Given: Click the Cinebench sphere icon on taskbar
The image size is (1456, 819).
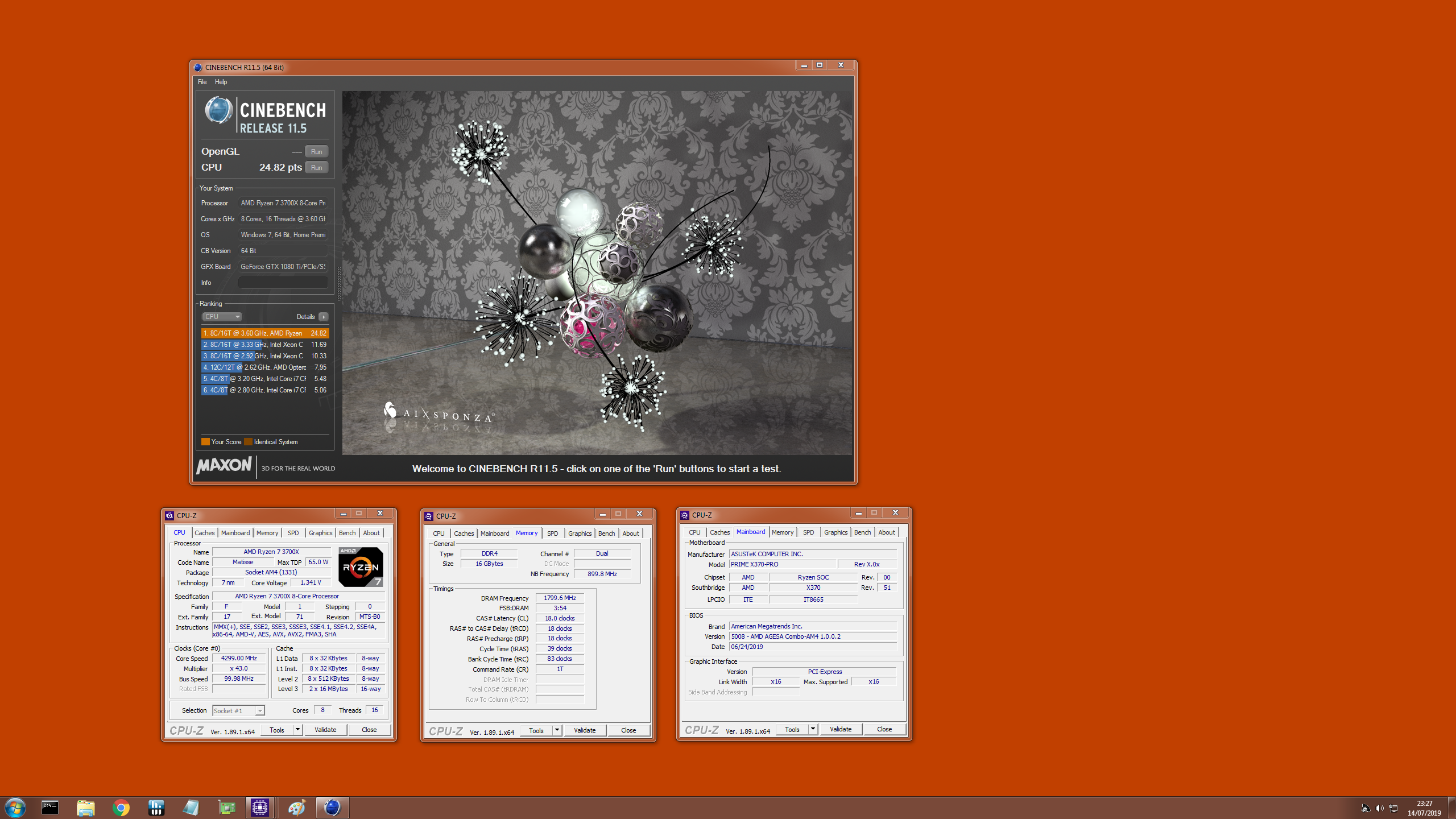Looking at the screenshot, I should (332, 808).
